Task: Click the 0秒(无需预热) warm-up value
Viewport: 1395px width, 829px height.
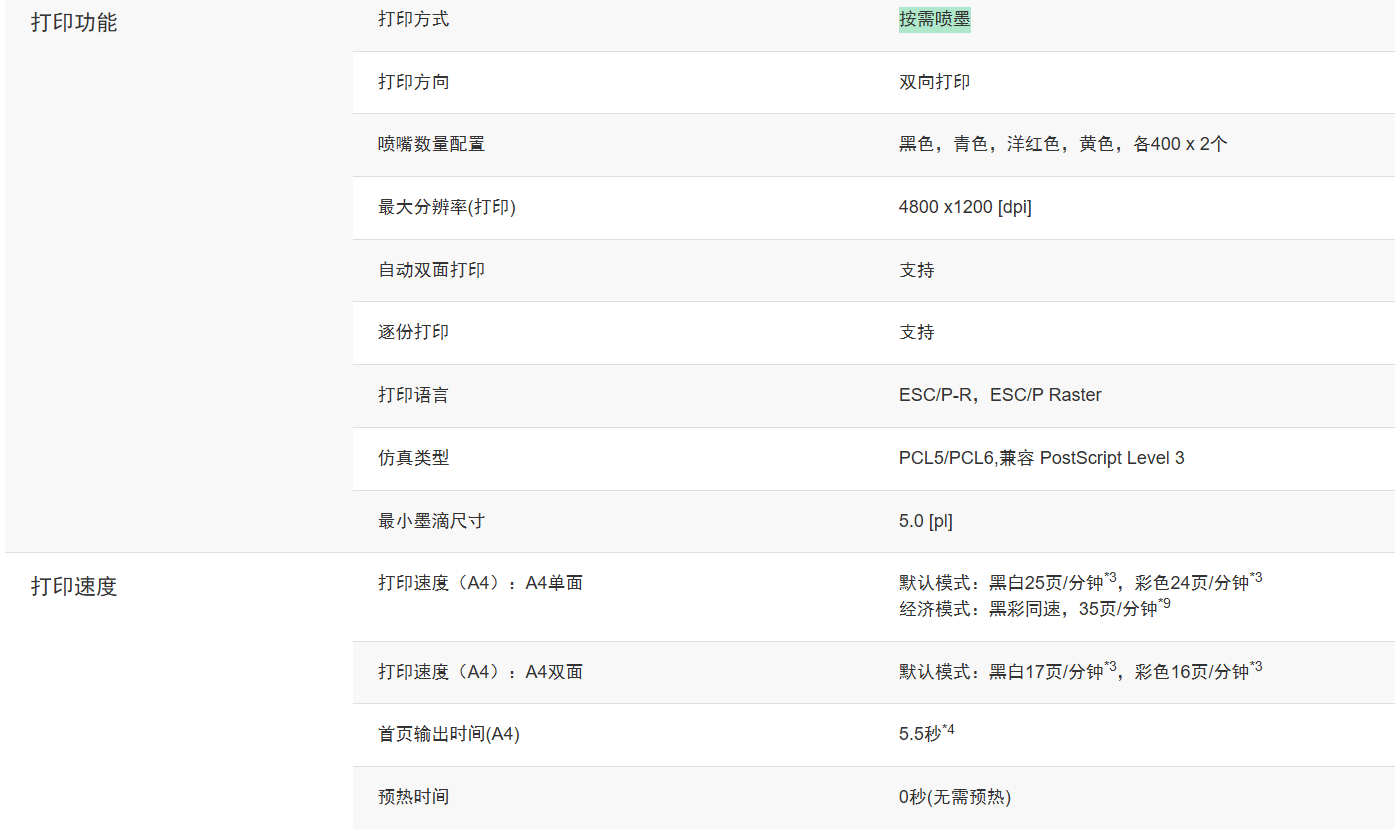Action: 954,797
